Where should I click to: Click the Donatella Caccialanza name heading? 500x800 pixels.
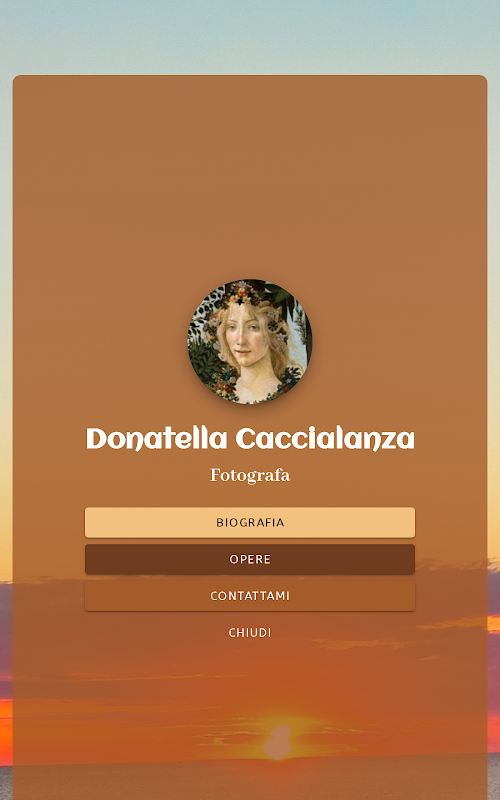(x=250, y=439)
